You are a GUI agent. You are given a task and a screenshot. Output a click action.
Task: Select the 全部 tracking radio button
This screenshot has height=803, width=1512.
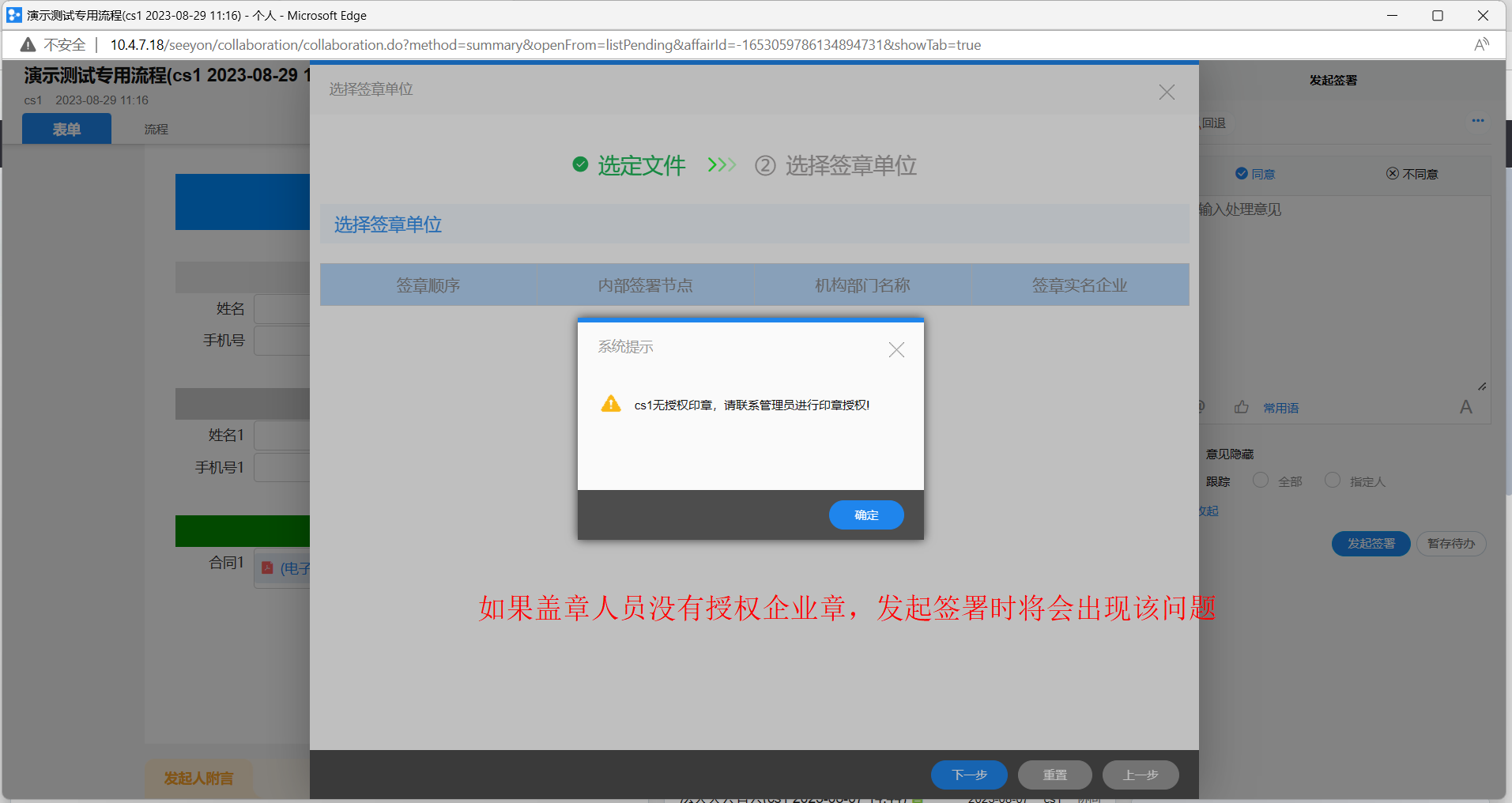pyautogui.click(x=1261, y=480)
